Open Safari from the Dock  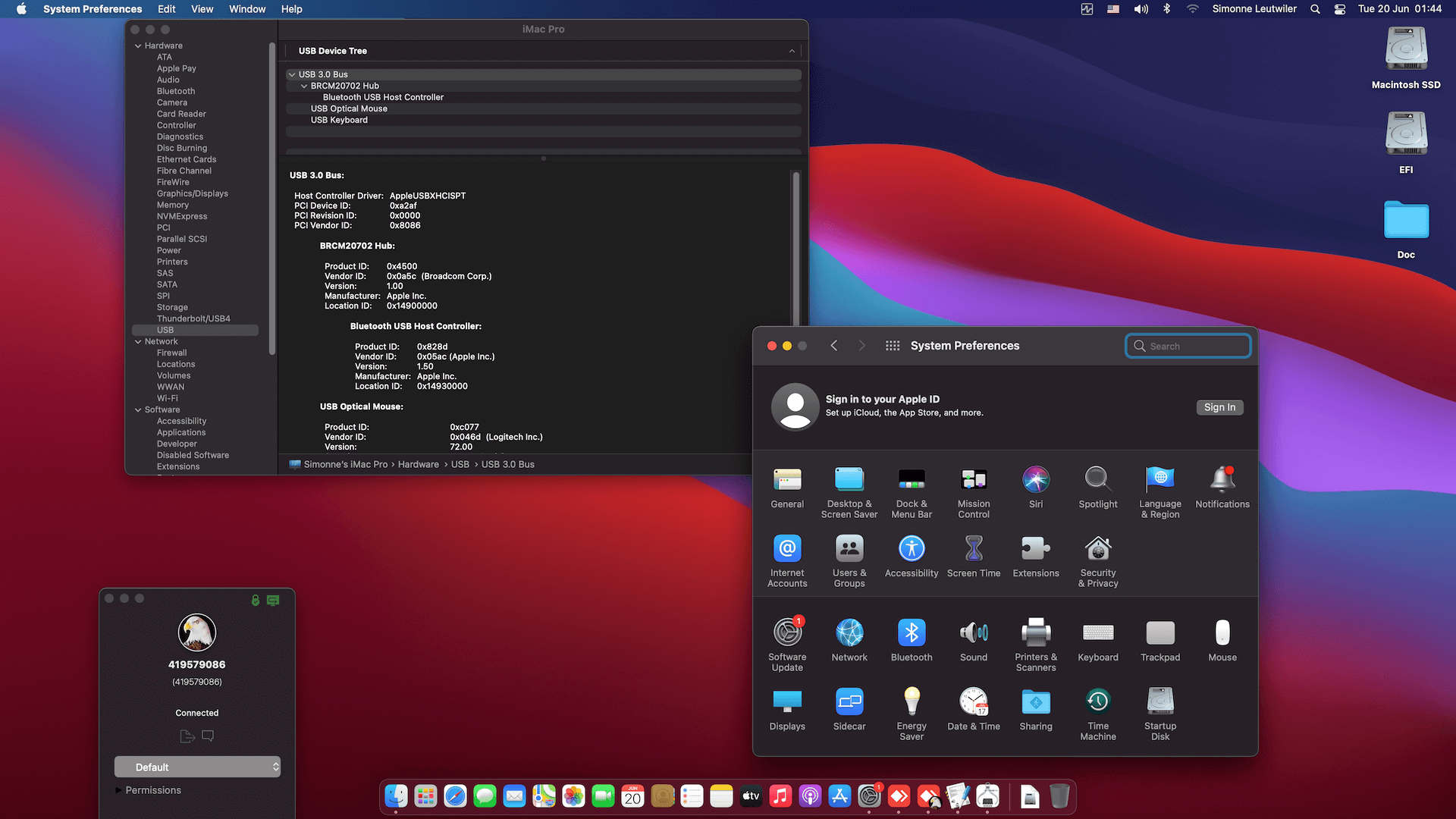tap(455, 795)
